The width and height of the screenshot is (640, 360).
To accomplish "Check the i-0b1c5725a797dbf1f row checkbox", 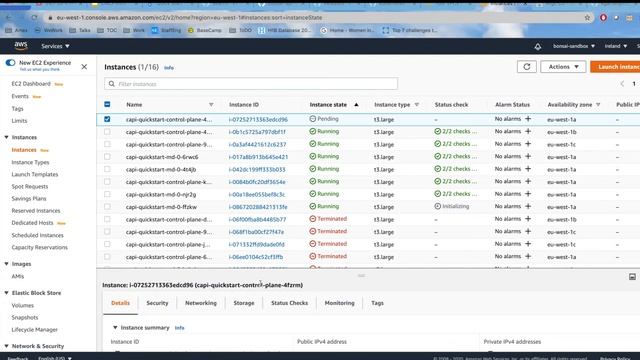I will (x=107, y=131).
